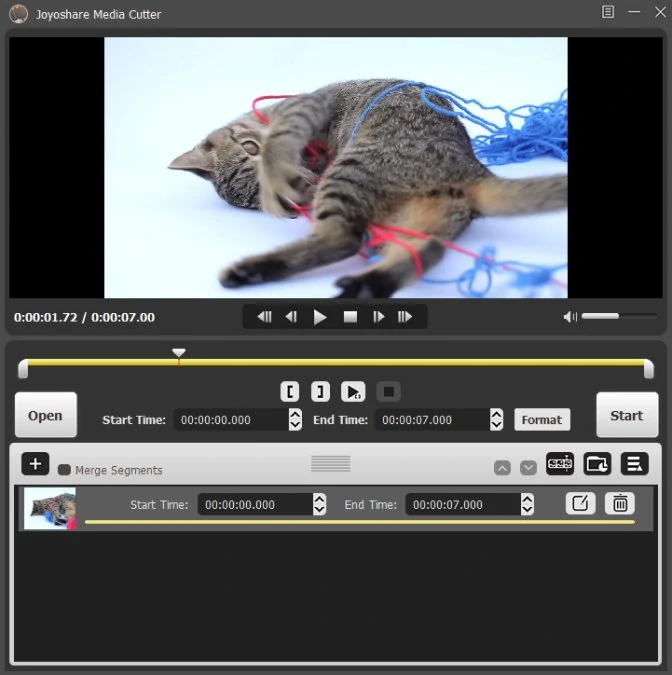
Task: Edit the segment with pencil icon
Action: click(580, 503)
